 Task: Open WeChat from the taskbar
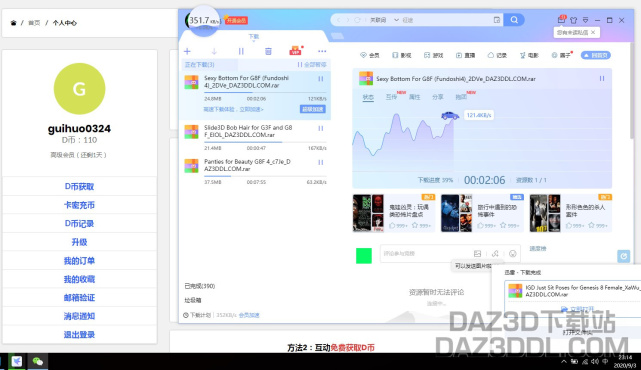[x=38, y=361]
